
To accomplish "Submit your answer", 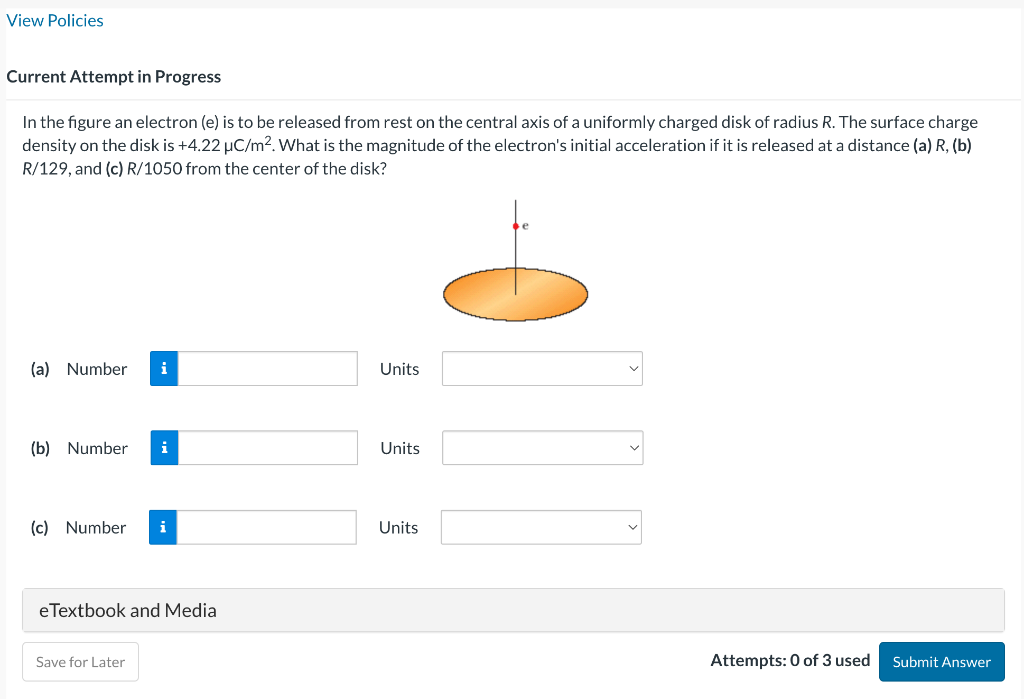I will click(941, 661).
